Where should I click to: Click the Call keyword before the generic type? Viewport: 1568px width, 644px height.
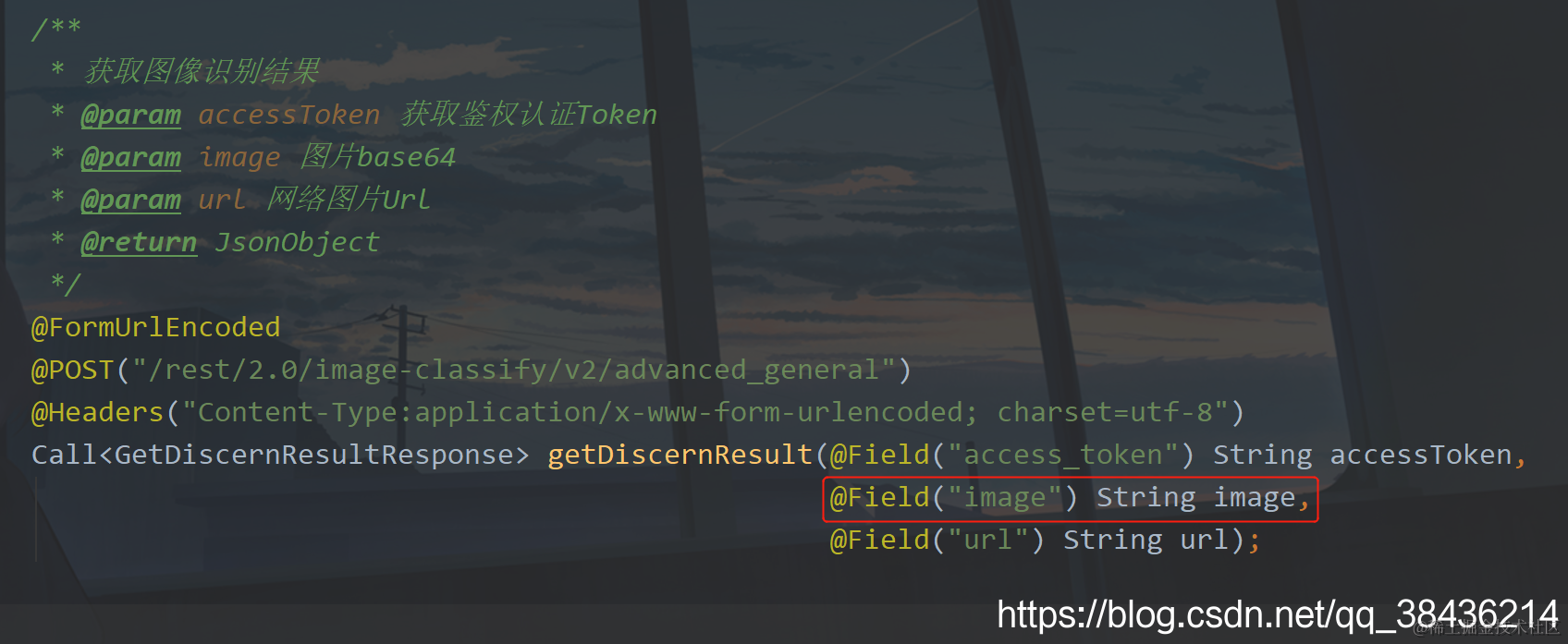click(x=64, y=455)
